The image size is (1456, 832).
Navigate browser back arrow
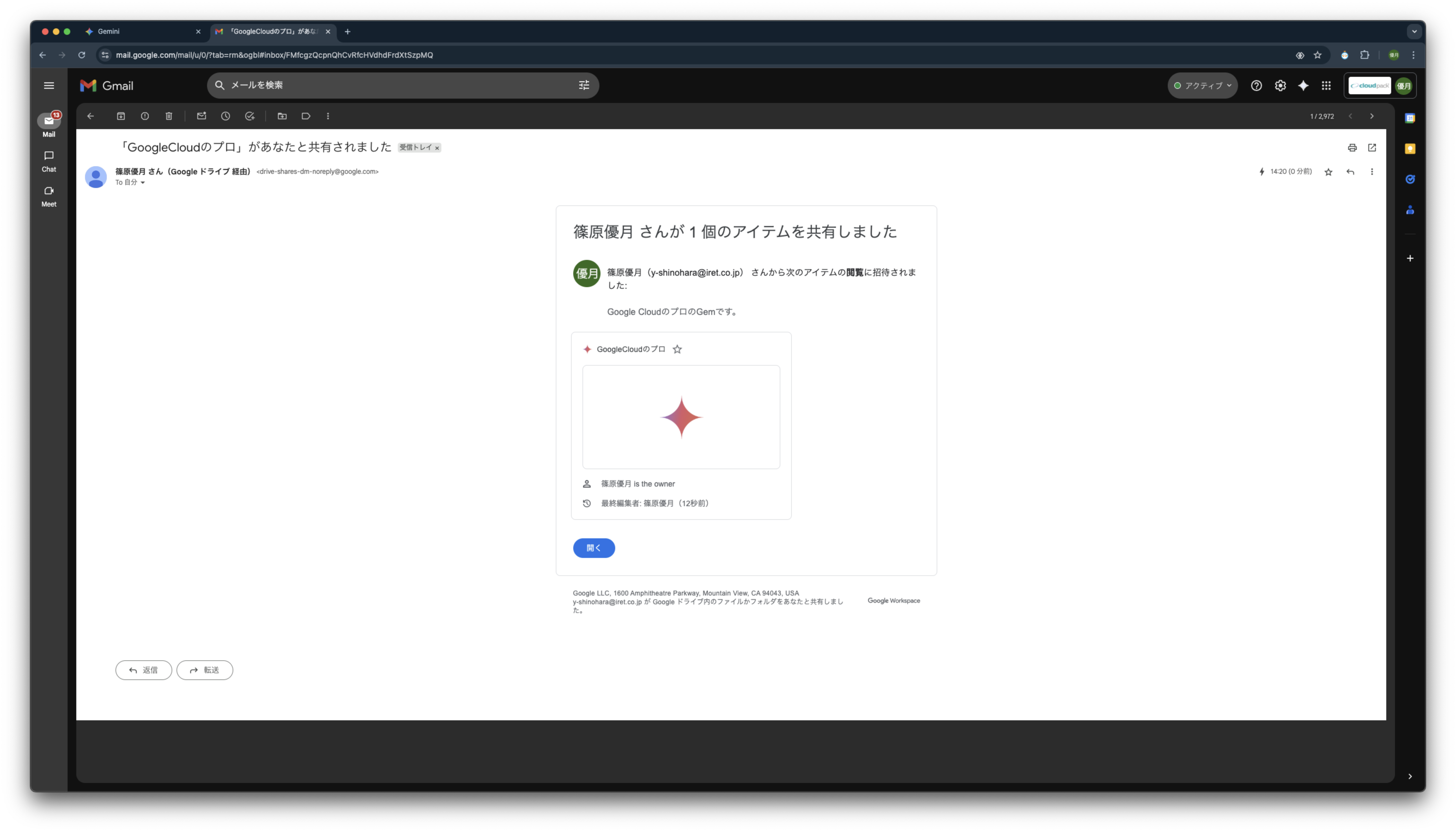coord(43,55)
